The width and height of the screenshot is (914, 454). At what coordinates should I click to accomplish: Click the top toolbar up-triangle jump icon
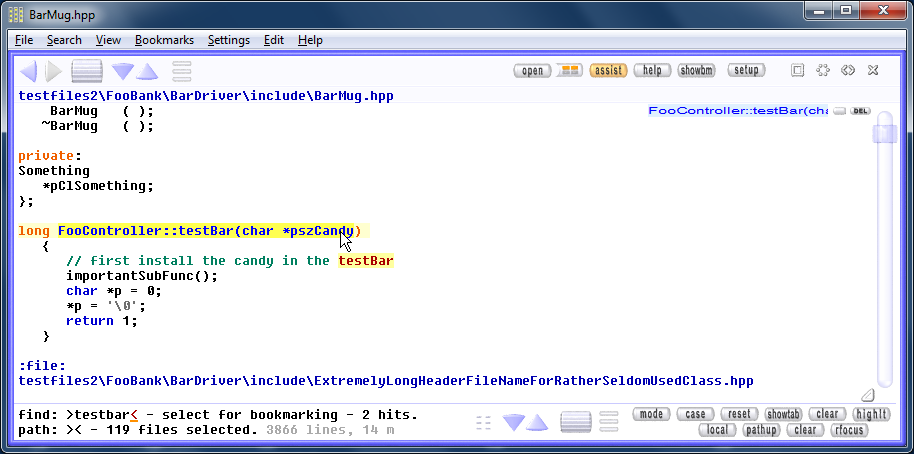[147, 71]
